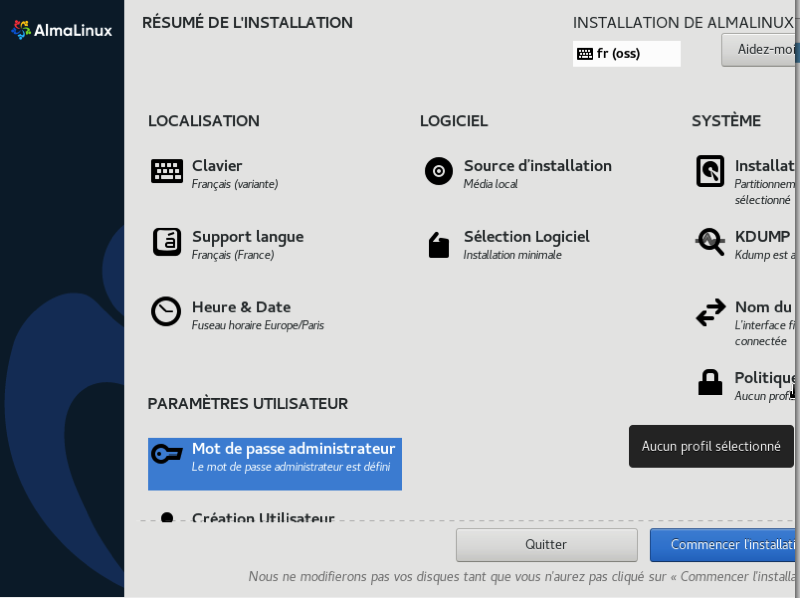Click the key icon for administrator password
Screen dimensions: 800x598
167,454
